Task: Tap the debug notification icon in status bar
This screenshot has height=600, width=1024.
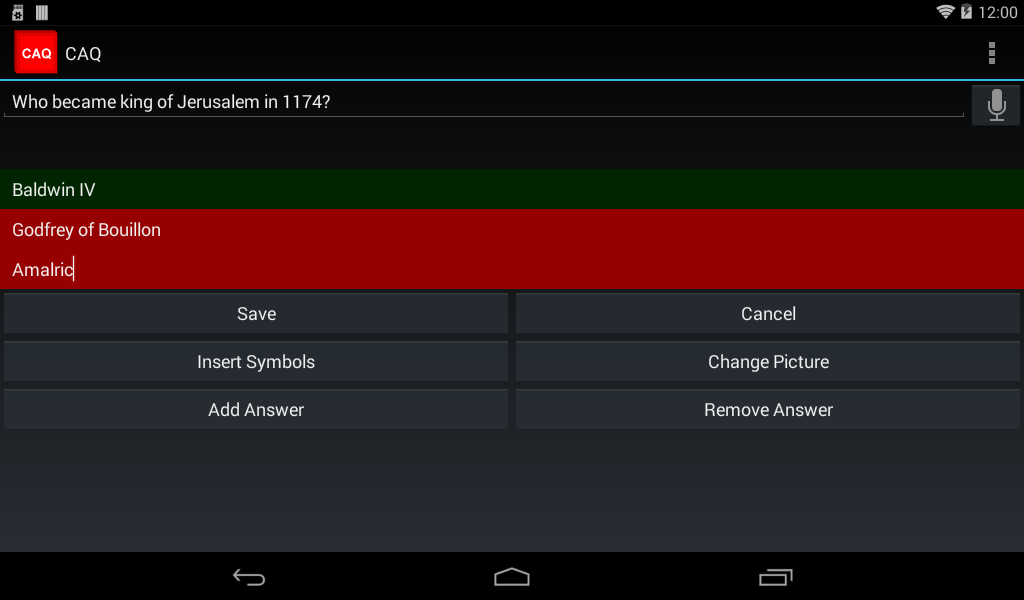Action: [x=18, y=12]
